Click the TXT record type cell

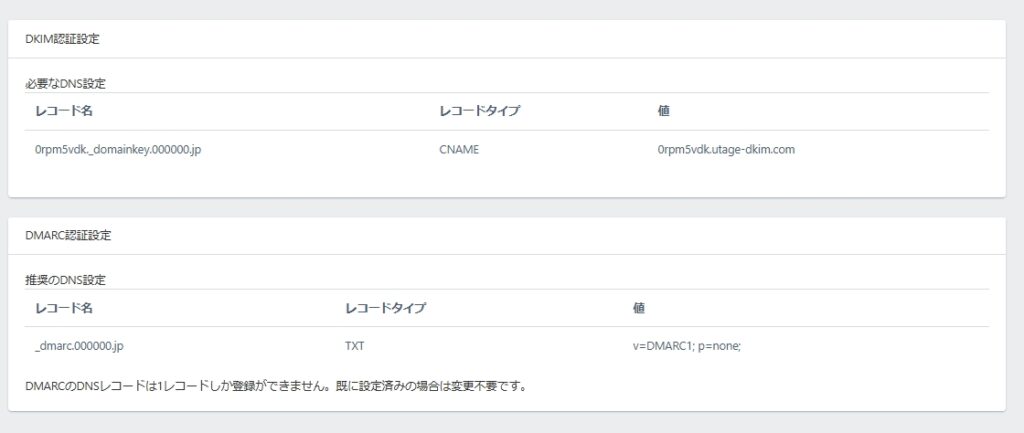(x=355, y=346)
